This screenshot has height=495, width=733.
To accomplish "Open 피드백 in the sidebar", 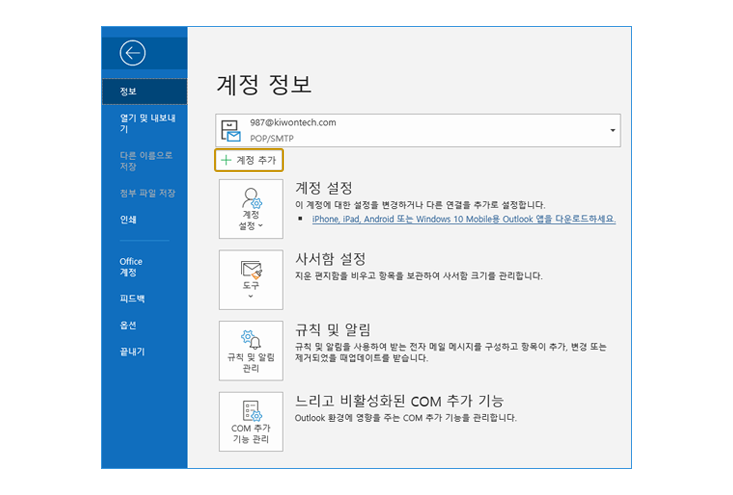I will click(132, 299).
